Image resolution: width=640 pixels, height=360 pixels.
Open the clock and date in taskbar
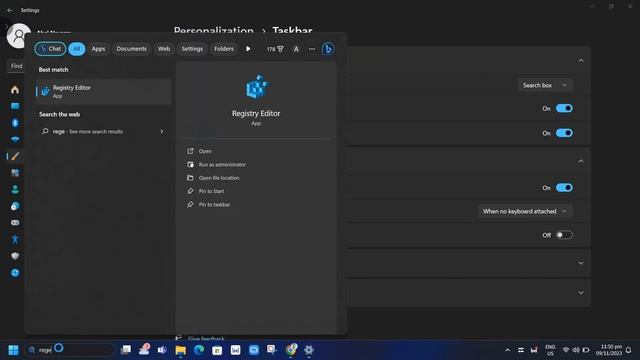(x=610, y=350)
